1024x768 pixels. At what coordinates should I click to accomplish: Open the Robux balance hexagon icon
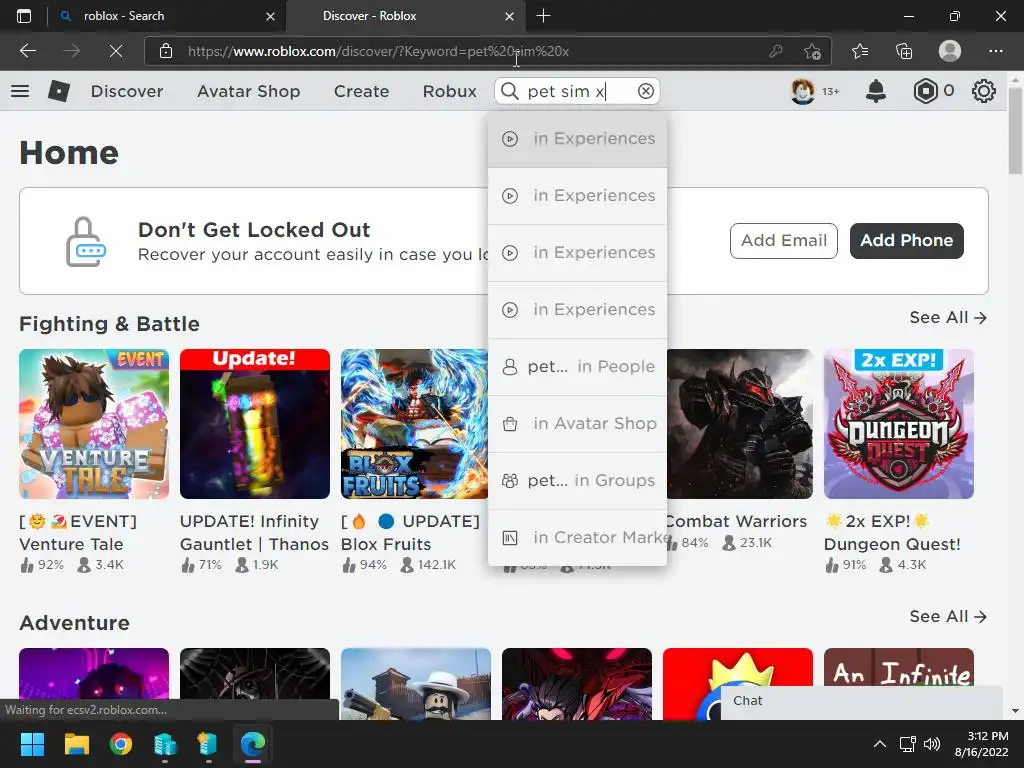(x=925, y=91)
